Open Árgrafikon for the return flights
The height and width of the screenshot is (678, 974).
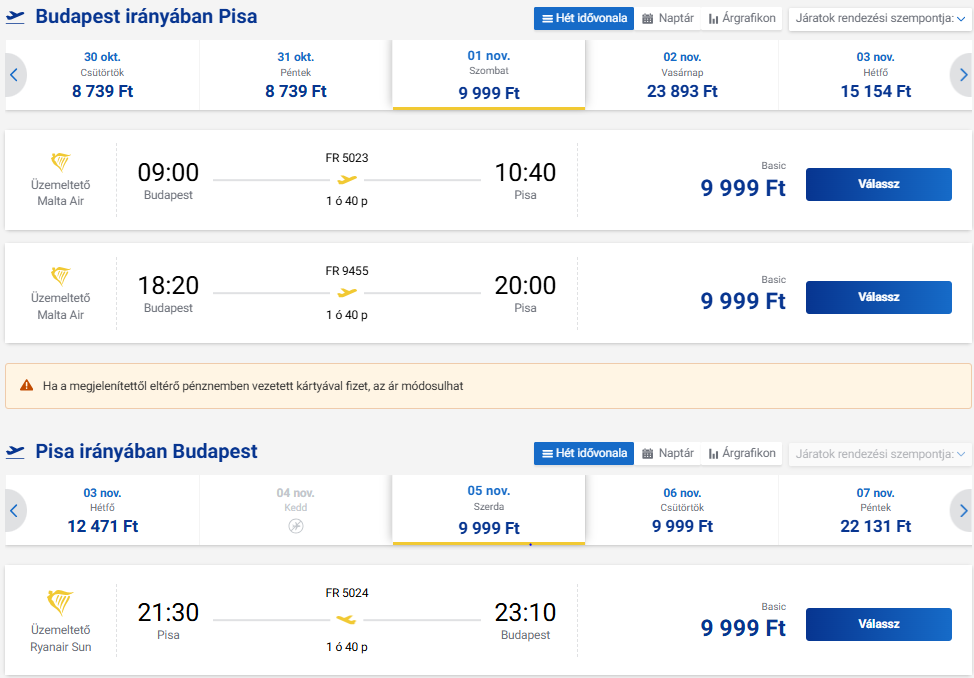[741, 453]
